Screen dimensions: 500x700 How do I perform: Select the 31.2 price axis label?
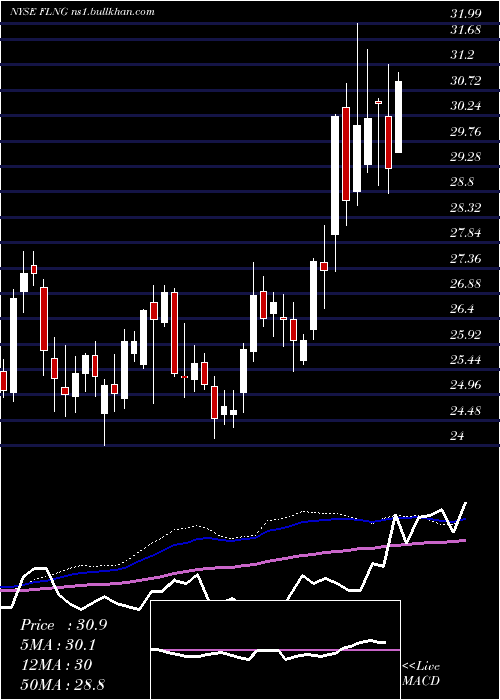click(x=462, y=55)
